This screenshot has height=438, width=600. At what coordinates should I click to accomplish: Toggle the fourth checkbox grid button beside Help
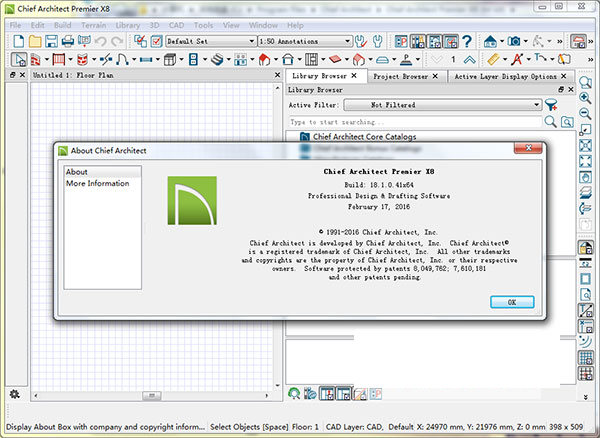point(451,41)
